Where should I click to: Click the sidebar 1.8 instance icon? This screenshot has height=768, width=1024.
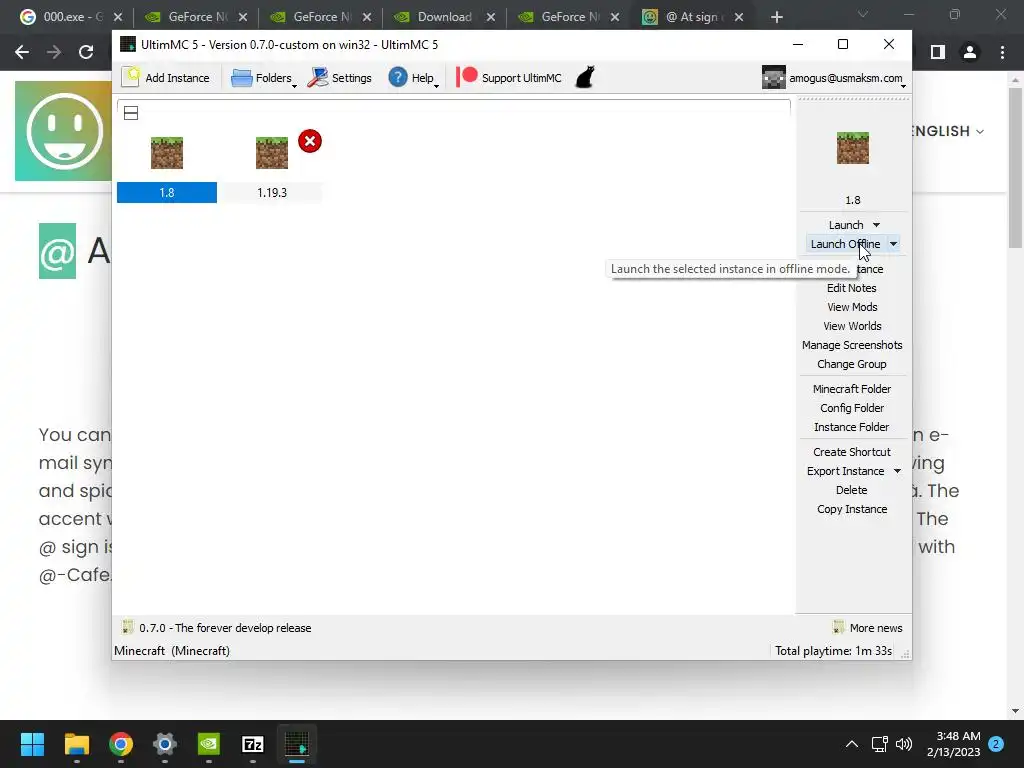click(x=853, y=148)
